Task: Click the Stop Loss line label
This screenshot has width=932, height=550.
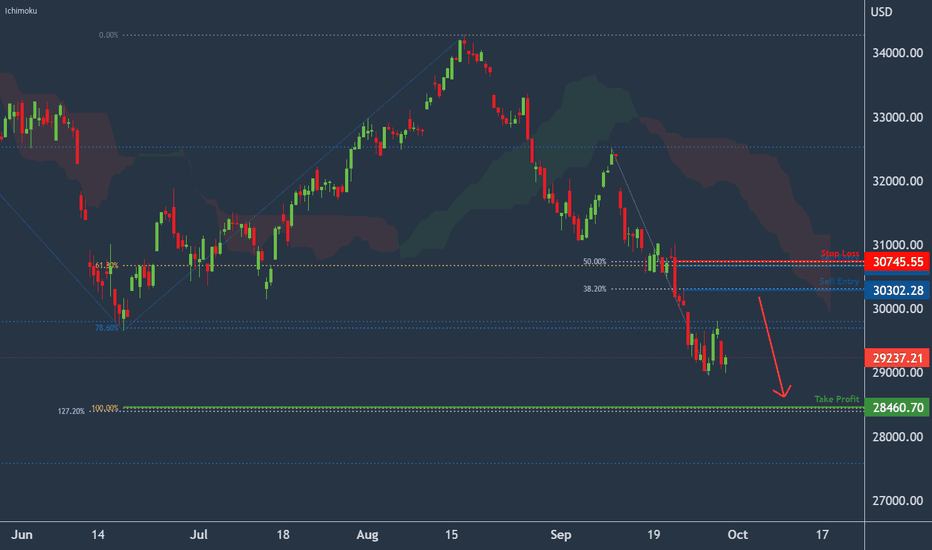Action: click(x=840, y=253)
